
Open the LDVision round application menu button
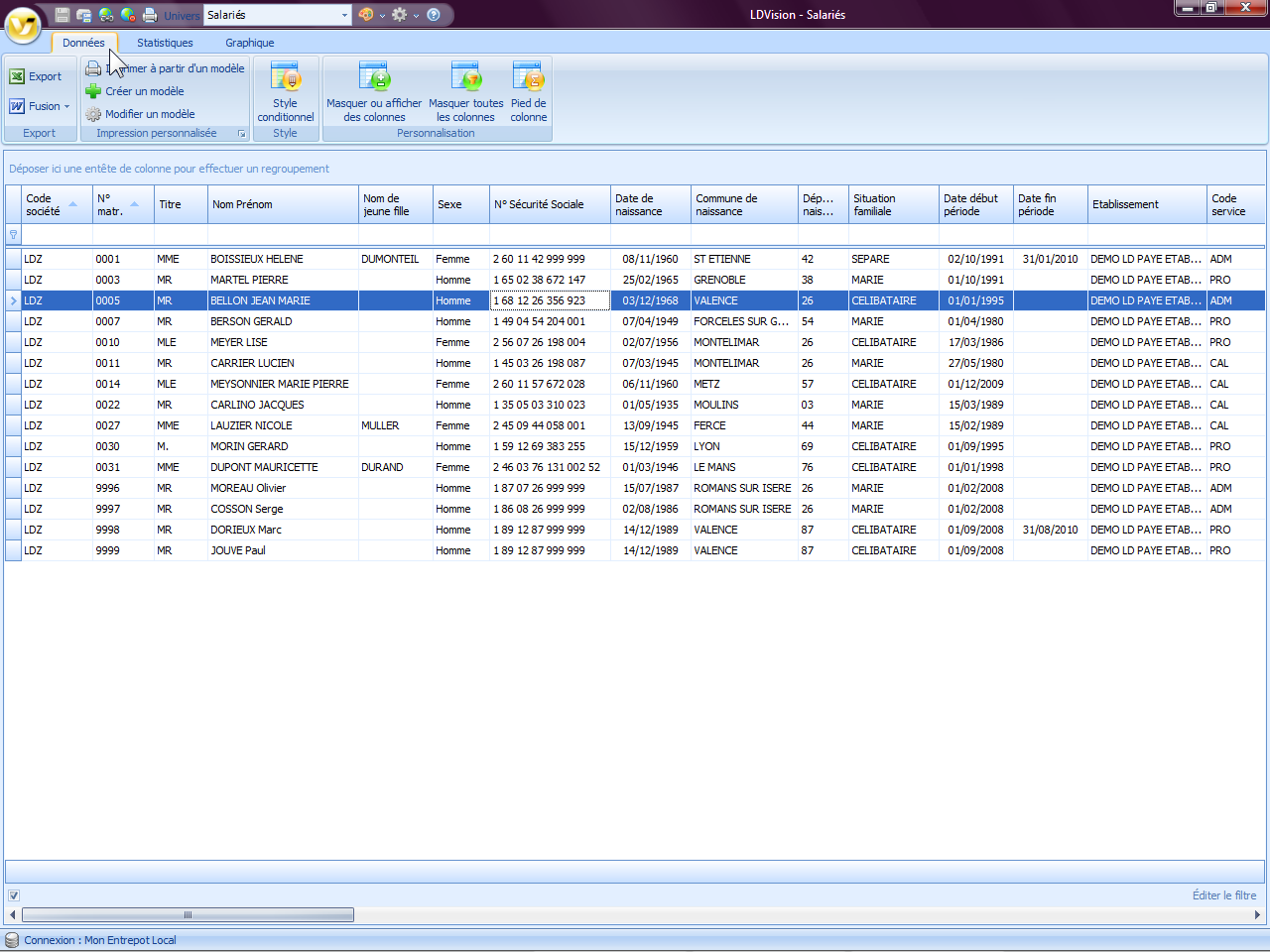point(23,25)
